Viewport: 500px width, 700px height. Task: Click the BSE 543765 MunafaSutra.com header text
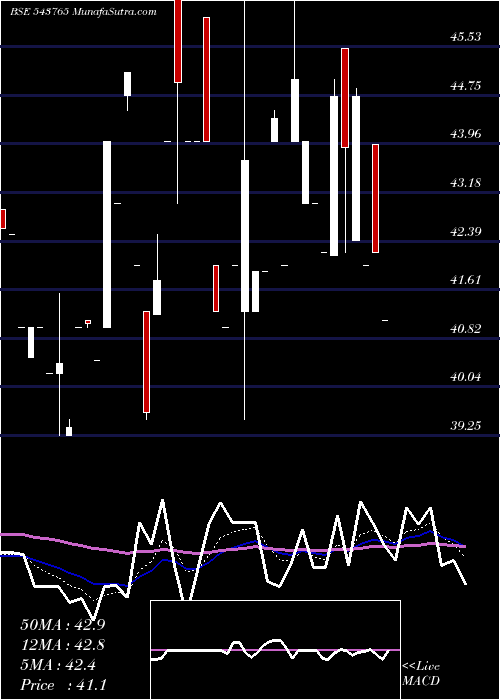pyautogui.click(x=83, y=12)
